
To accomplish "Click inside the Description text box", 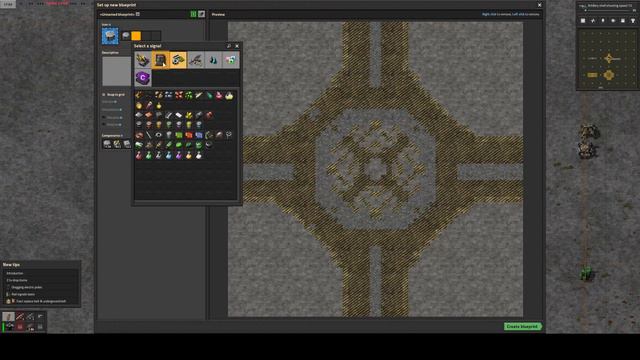I will [117, 71].
